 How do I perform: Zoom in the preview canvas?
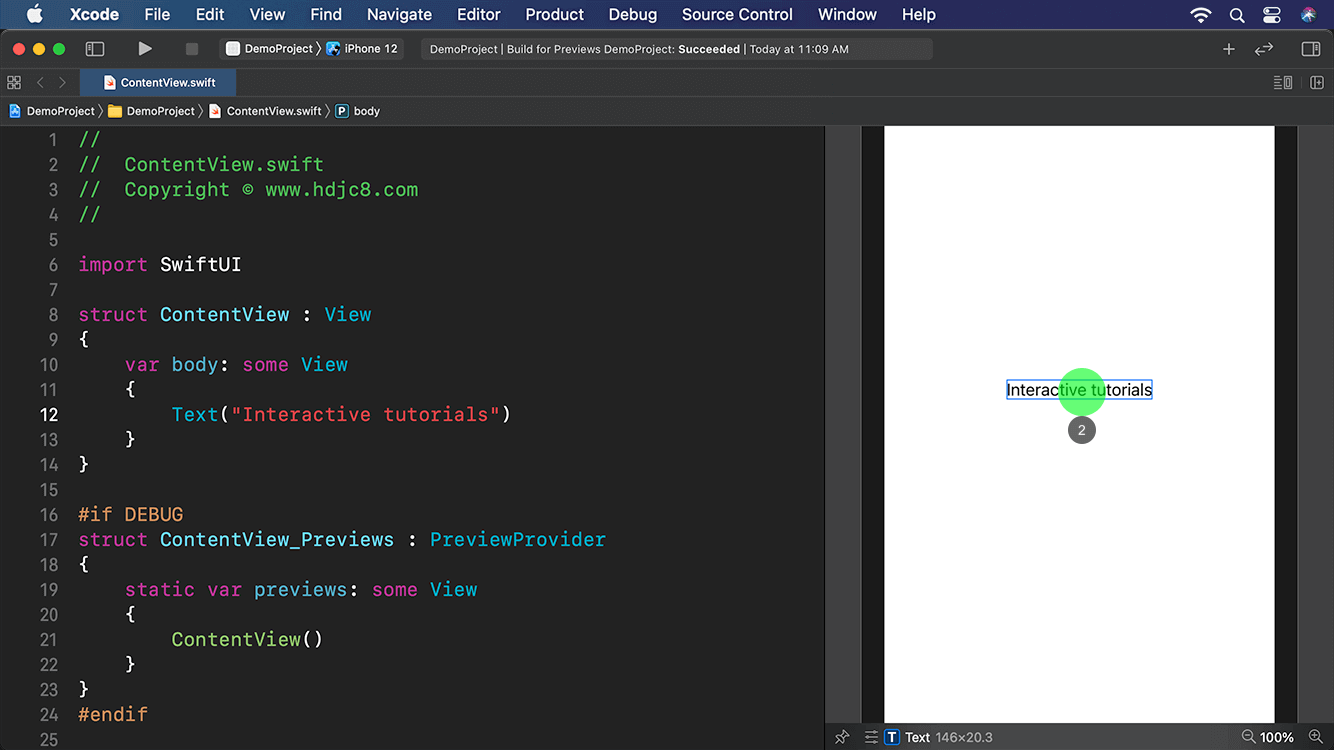(x=1315, y=737)
